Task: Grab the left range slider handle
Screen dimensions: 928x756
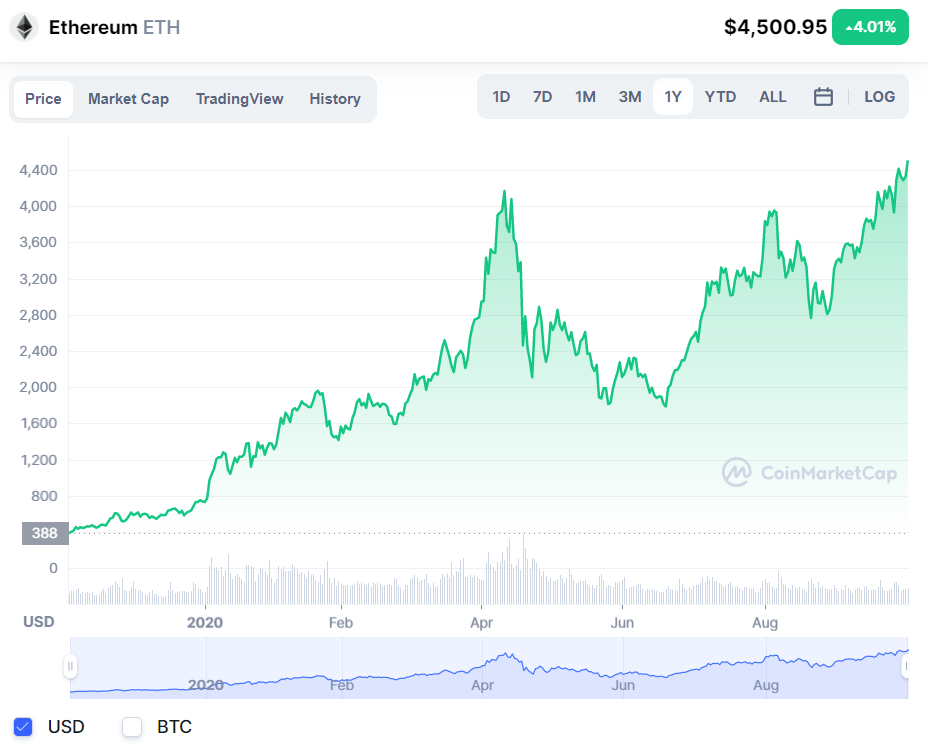Action: click(70, 667)
